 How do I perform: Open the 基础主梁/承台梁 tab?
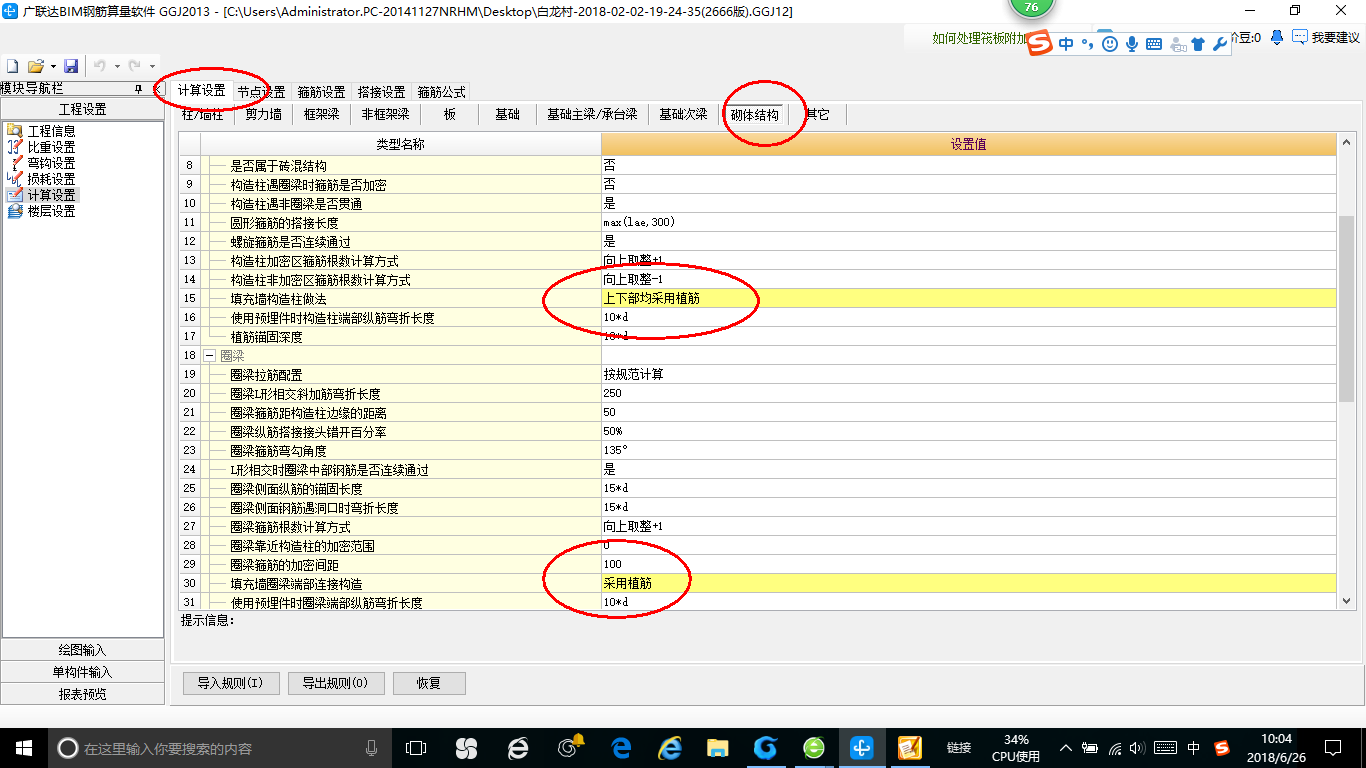click(592, 114)
